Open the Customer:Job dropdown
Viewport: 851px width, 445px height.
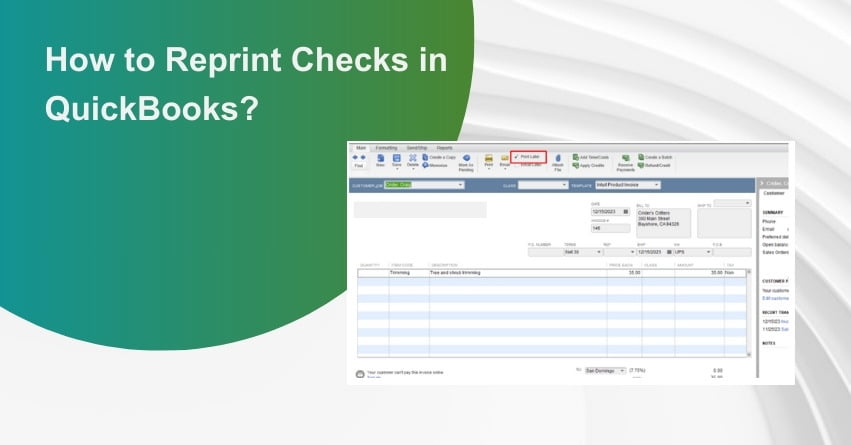[x=460, y=185]
